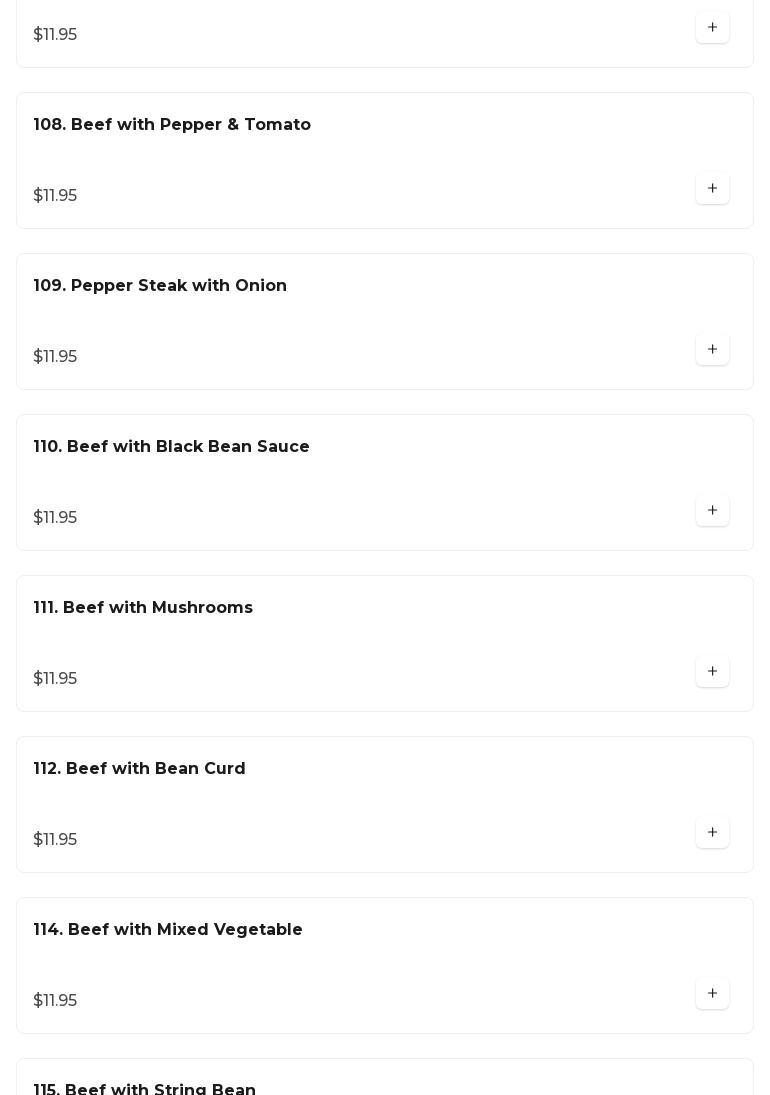
Task: Add 108. Beef with Pepper & Tomato to order
Action: [712, 189]
